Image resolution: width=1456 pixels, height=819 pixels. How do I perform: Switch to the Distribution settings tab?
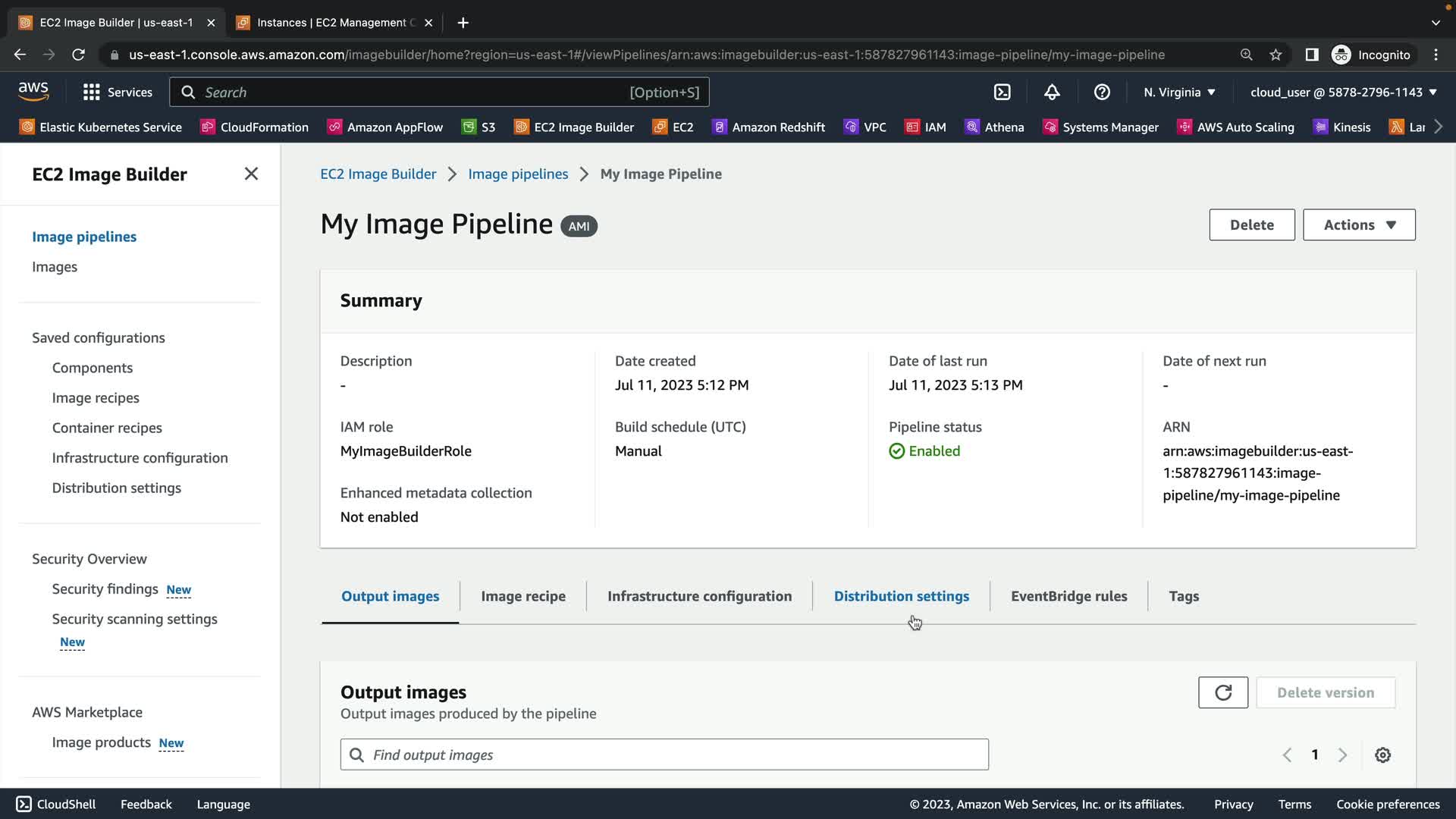click(901, 596)
